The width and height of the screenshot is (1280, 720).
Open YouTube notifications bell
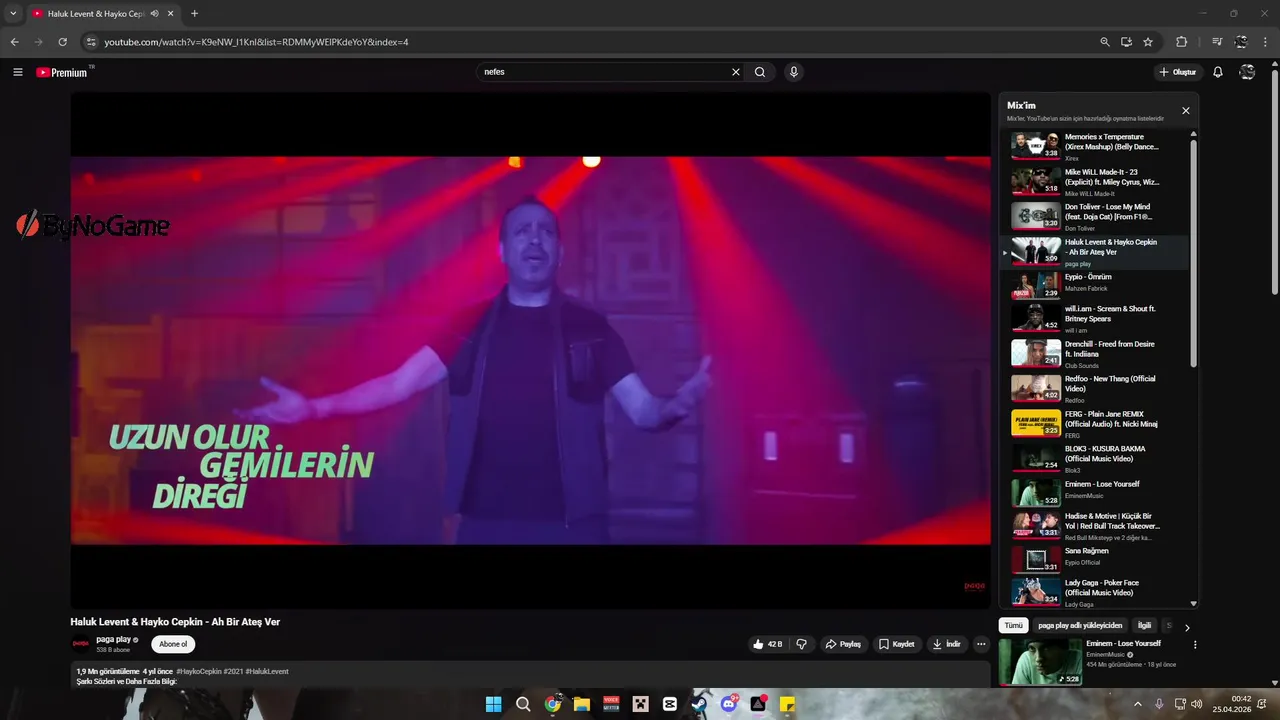coord(1218,72)
